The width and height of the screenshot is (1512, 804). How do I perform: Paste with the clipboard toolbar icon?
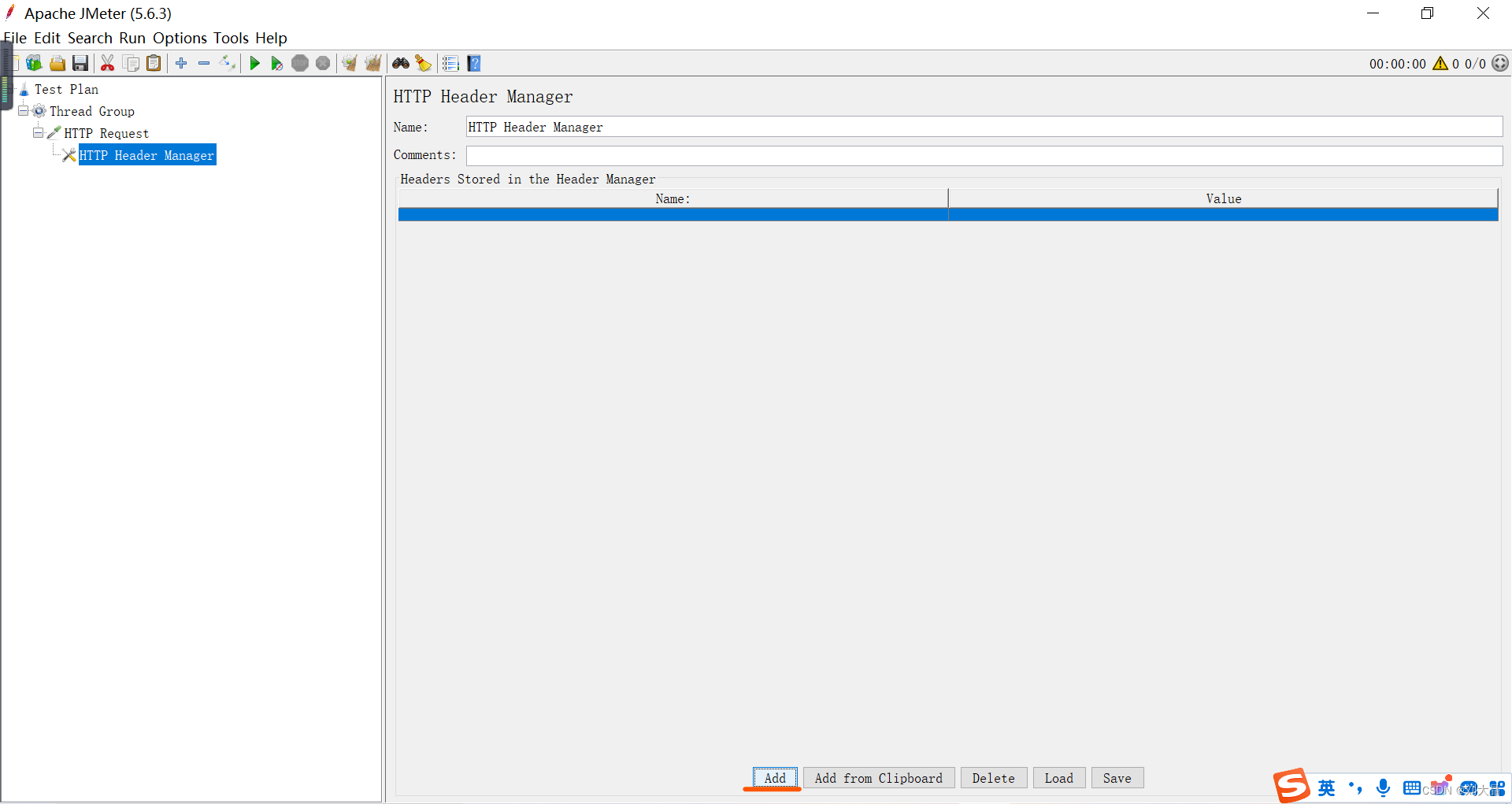pyautogui.click(x=154, y=63)
